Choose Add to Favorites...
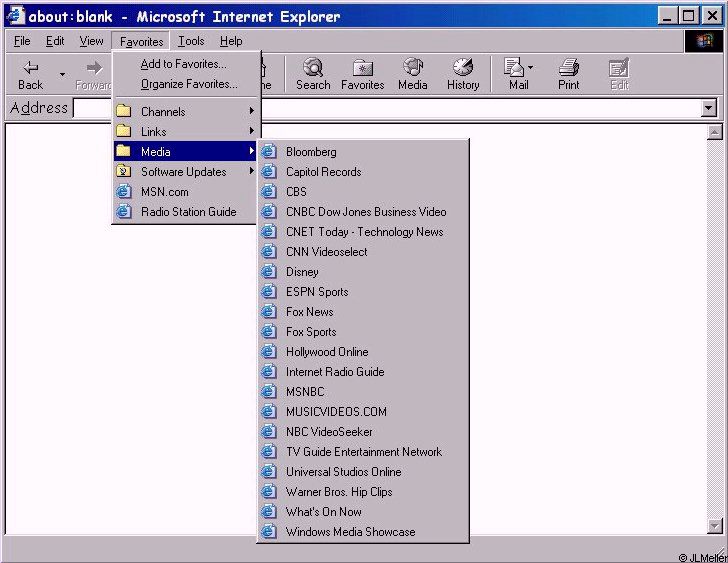 (185, 64)
